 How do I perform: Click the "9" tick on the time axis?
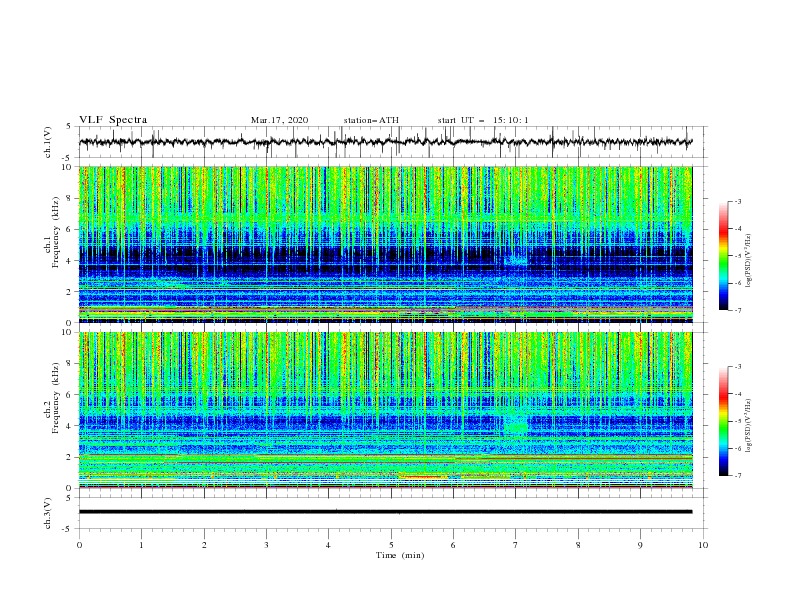(x=640, y=545)
